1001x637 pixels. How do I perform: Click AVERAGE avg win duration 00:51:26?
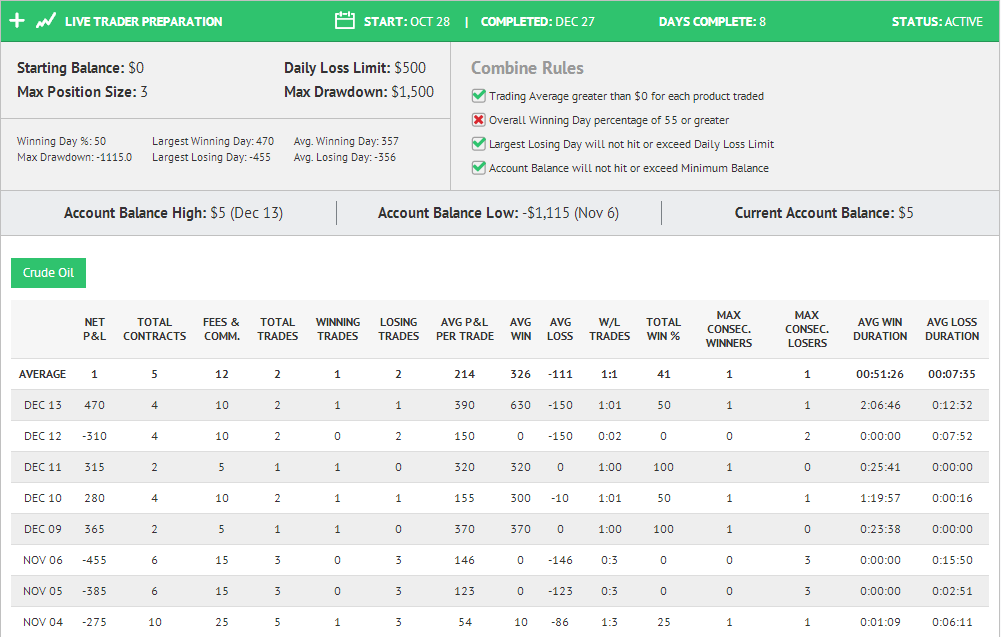[880, 374]
